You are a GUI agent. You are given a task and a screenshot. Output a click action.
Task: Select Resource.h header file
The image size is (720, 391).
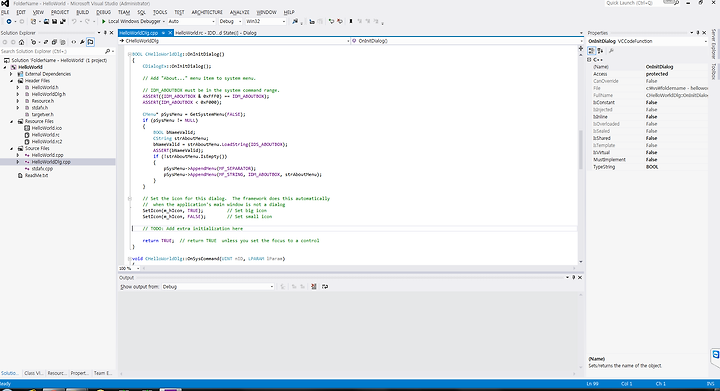42,101
